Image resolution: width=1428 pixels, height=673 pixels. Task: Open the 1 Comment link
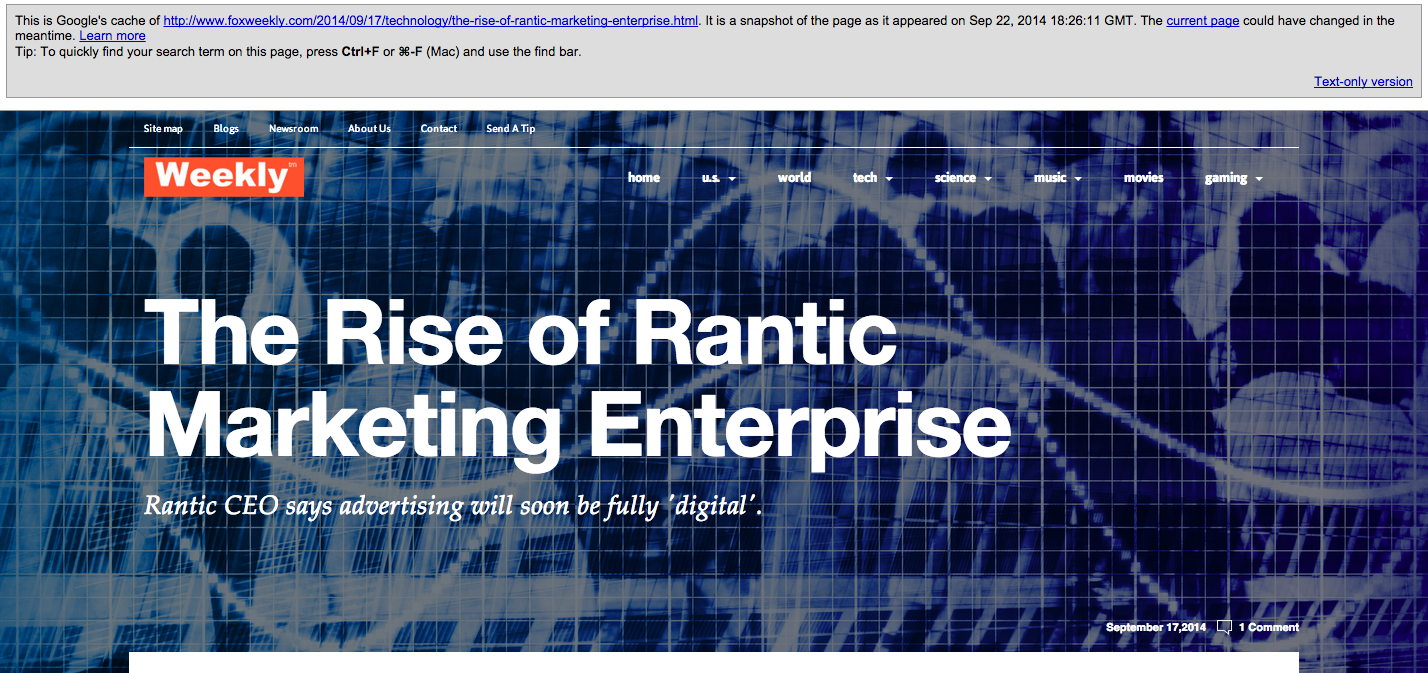(1268, 628)
